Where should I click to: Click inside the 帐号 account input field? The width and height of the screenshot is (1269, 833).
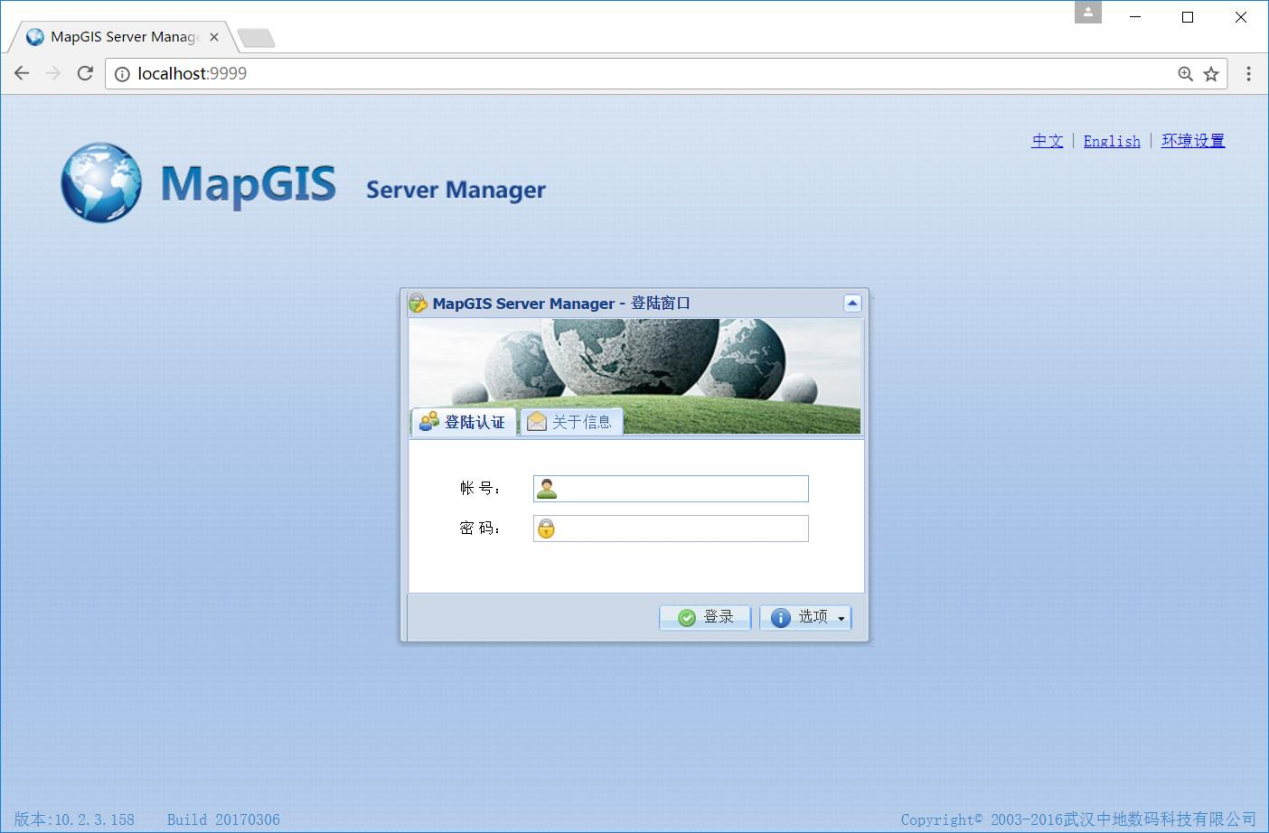tap(680, 488)
